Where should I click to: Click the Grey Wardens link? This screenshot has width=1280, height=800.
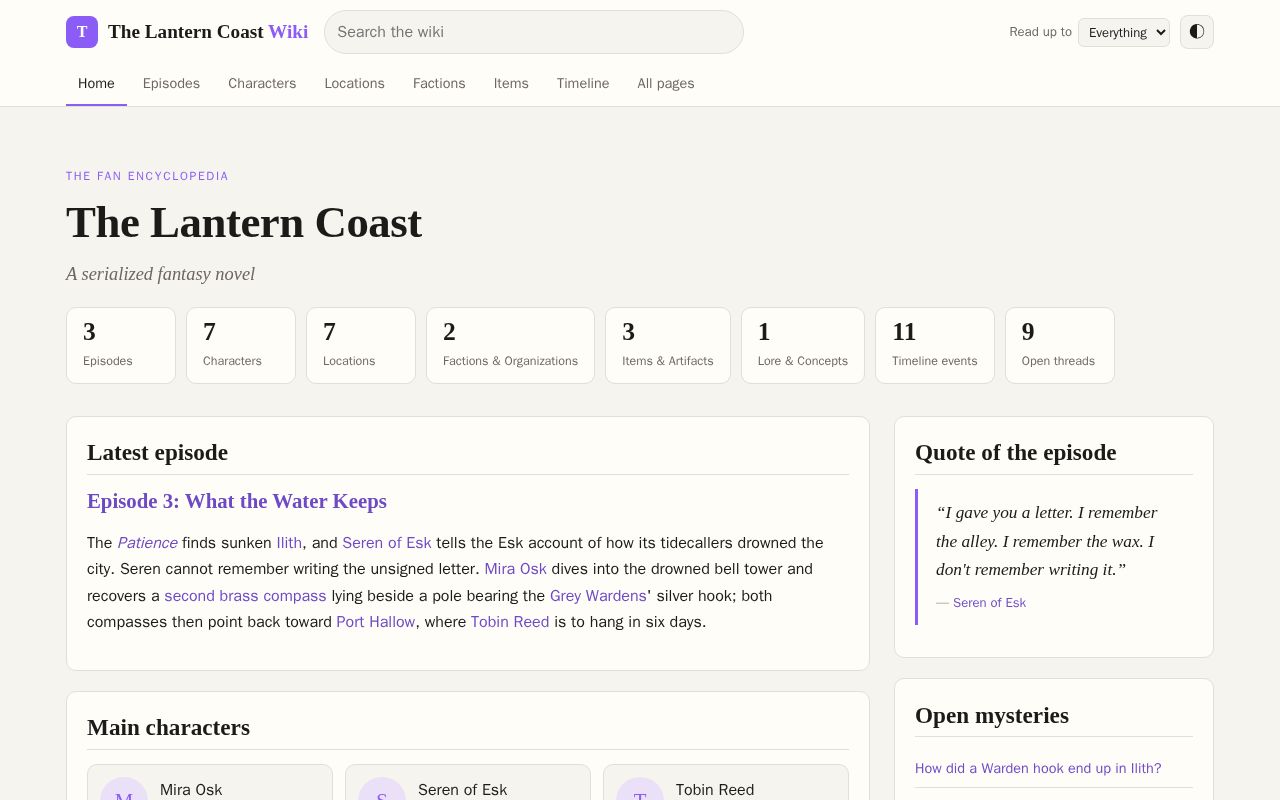(x=598, y=596)
